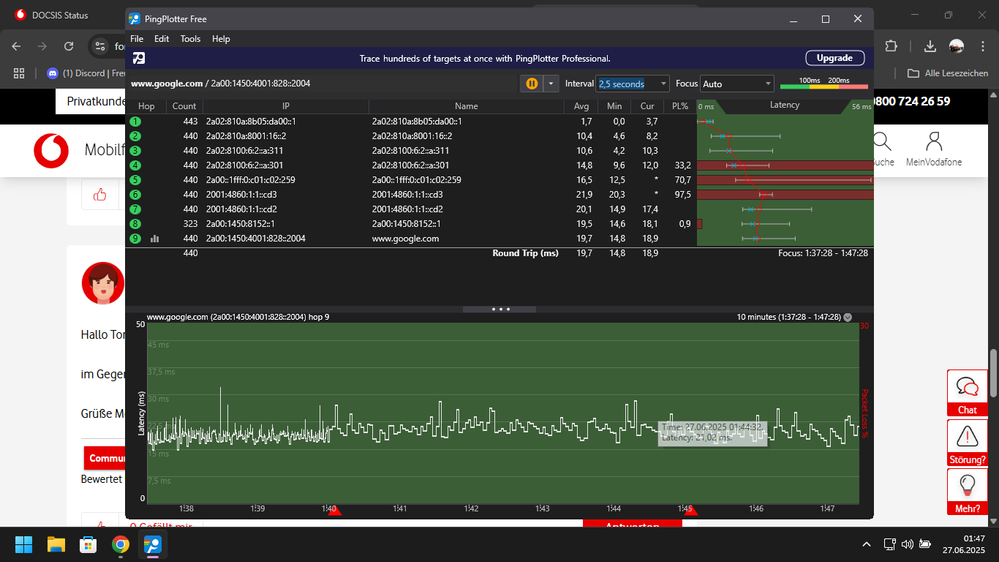999x562 pixels.
Task: Select hop 8 green circle icon
Action: pos(135,224)
